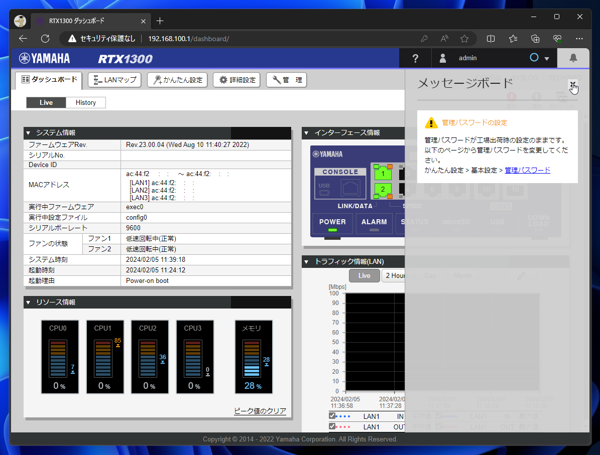600x455 pixels.
Task: Open browser split screen icon
Action: (x=491, y=39)
